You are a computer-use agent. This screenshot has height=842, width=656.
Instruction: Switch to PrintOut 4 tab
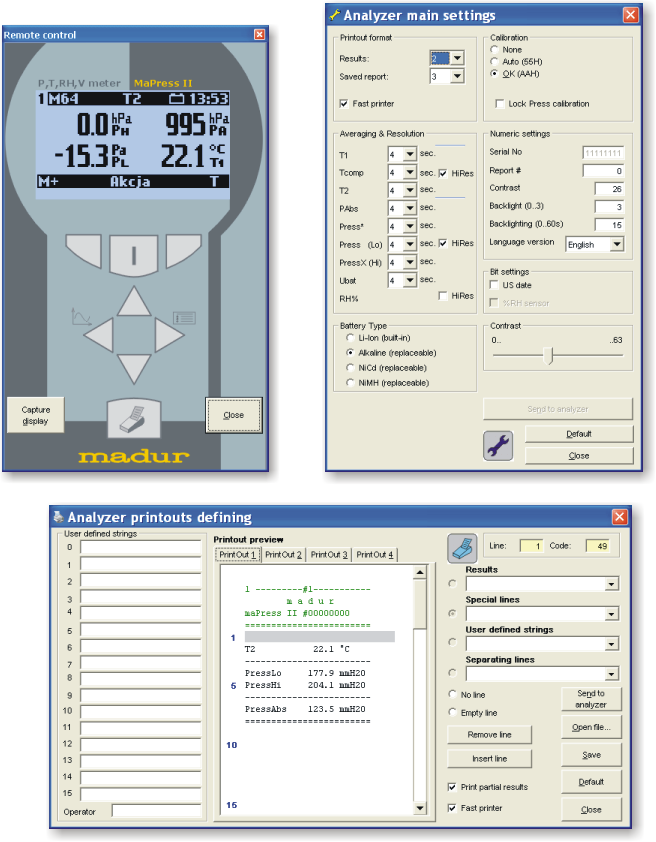[375, 555]
